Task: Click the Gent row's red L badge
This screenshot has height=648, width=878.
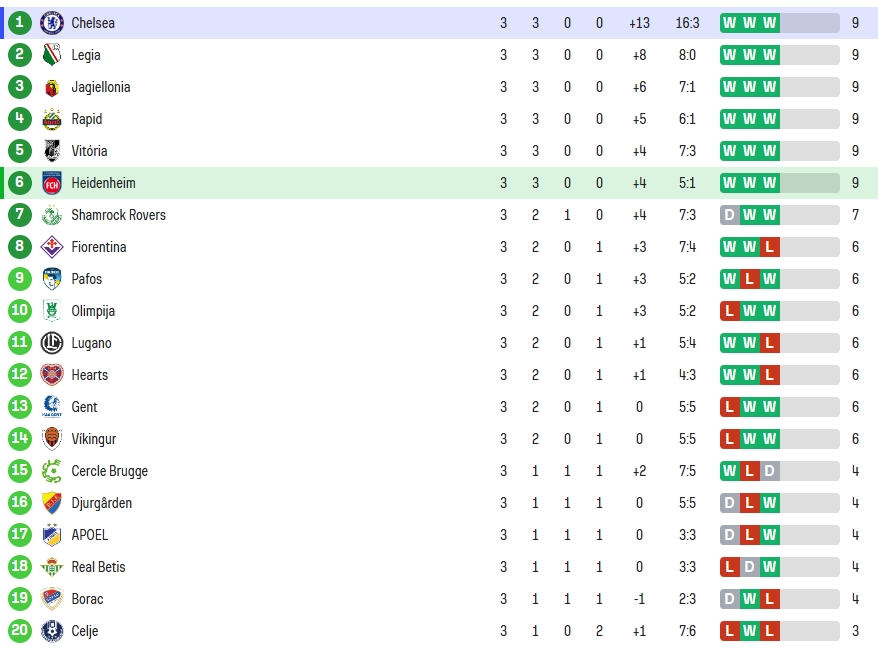Action: tap(729, 407)
